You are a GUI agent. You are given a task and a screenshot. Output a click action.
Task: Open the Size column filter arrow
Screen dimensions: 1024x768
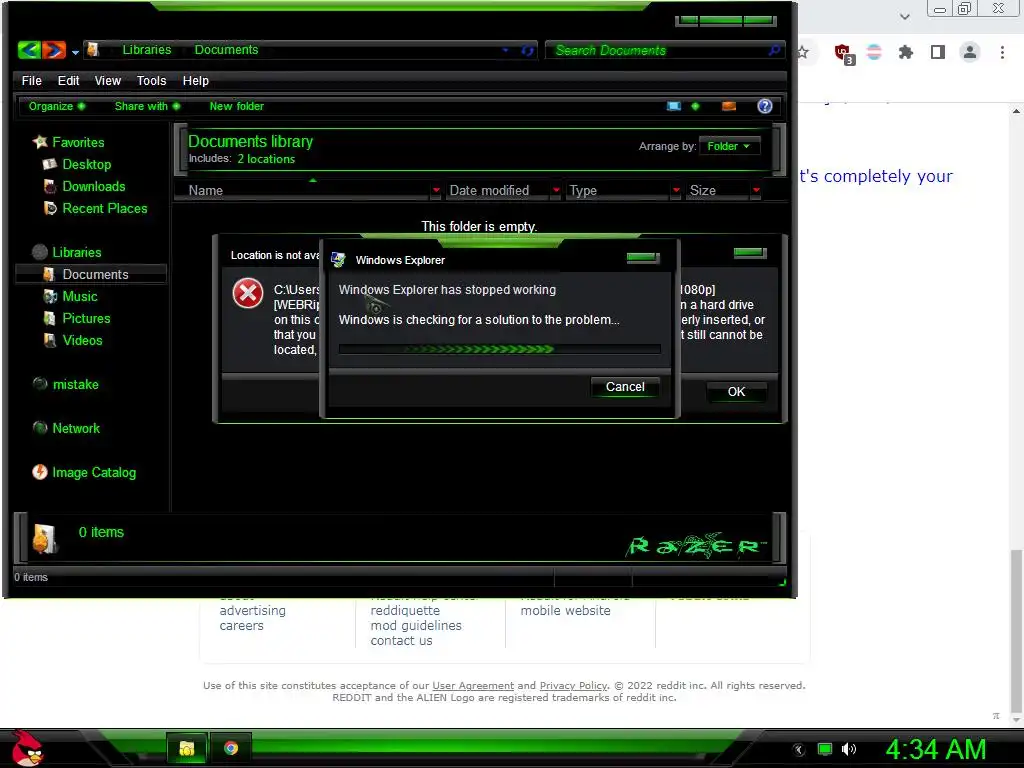pos(756,191)
